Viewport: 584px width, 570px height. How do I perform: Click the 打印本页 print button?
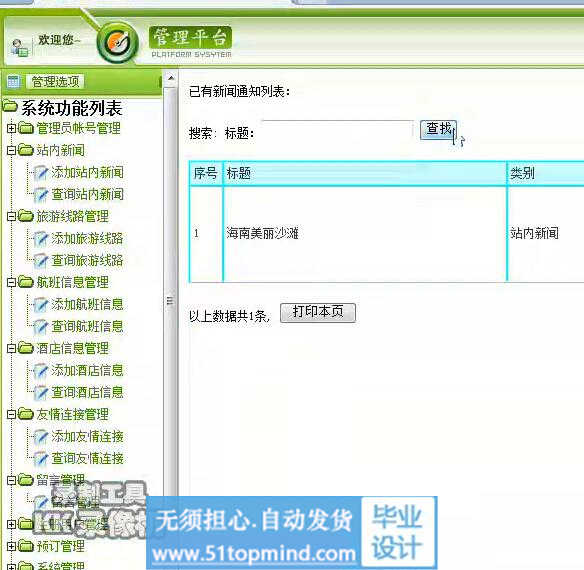318,312
